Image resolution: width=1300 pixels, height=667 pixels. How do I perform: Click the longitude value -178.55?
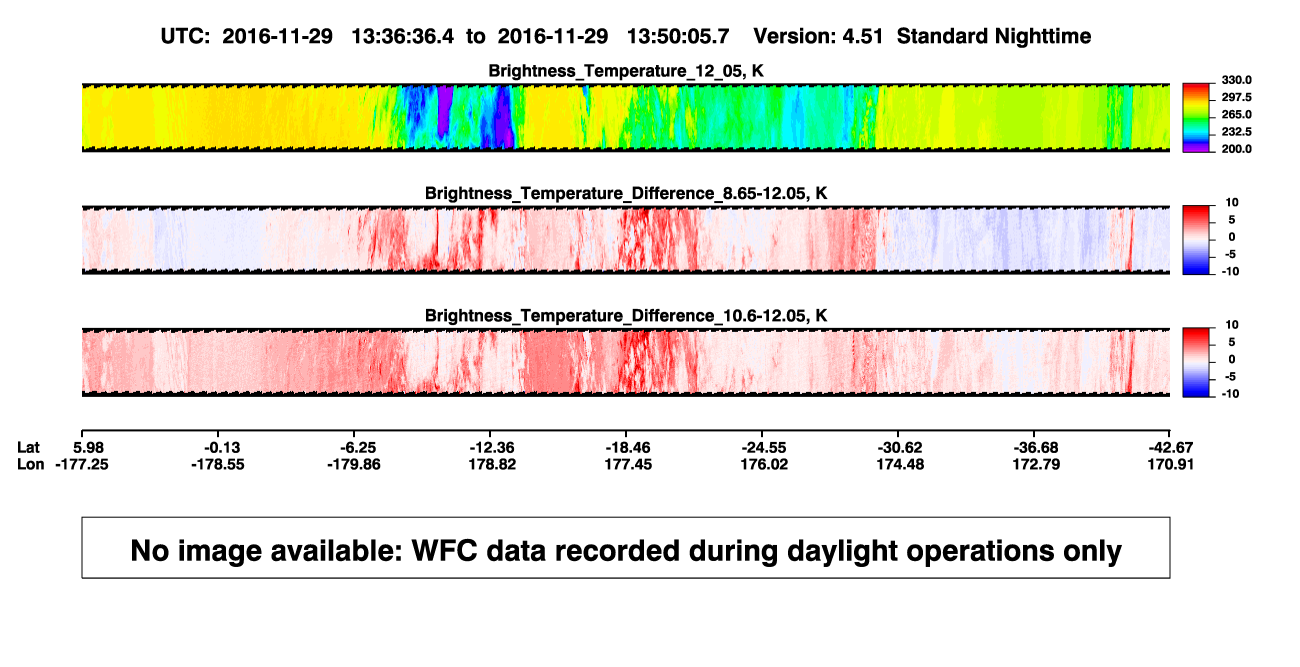point(218,464)
